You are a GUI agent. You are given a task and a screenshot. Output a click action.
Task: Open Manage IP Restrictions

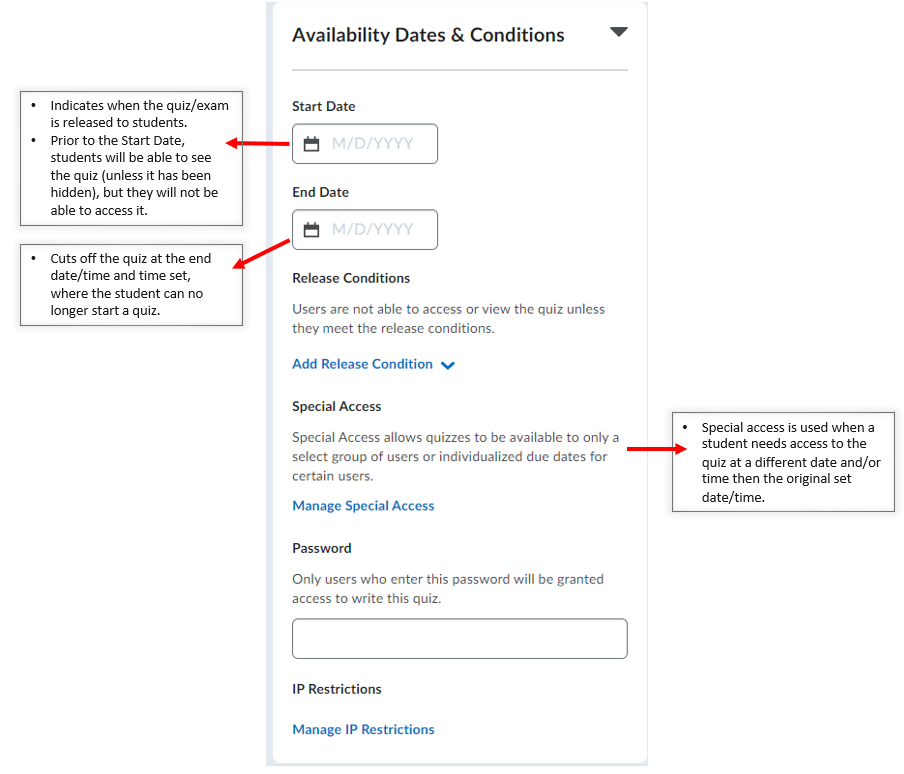coord(363,729)
